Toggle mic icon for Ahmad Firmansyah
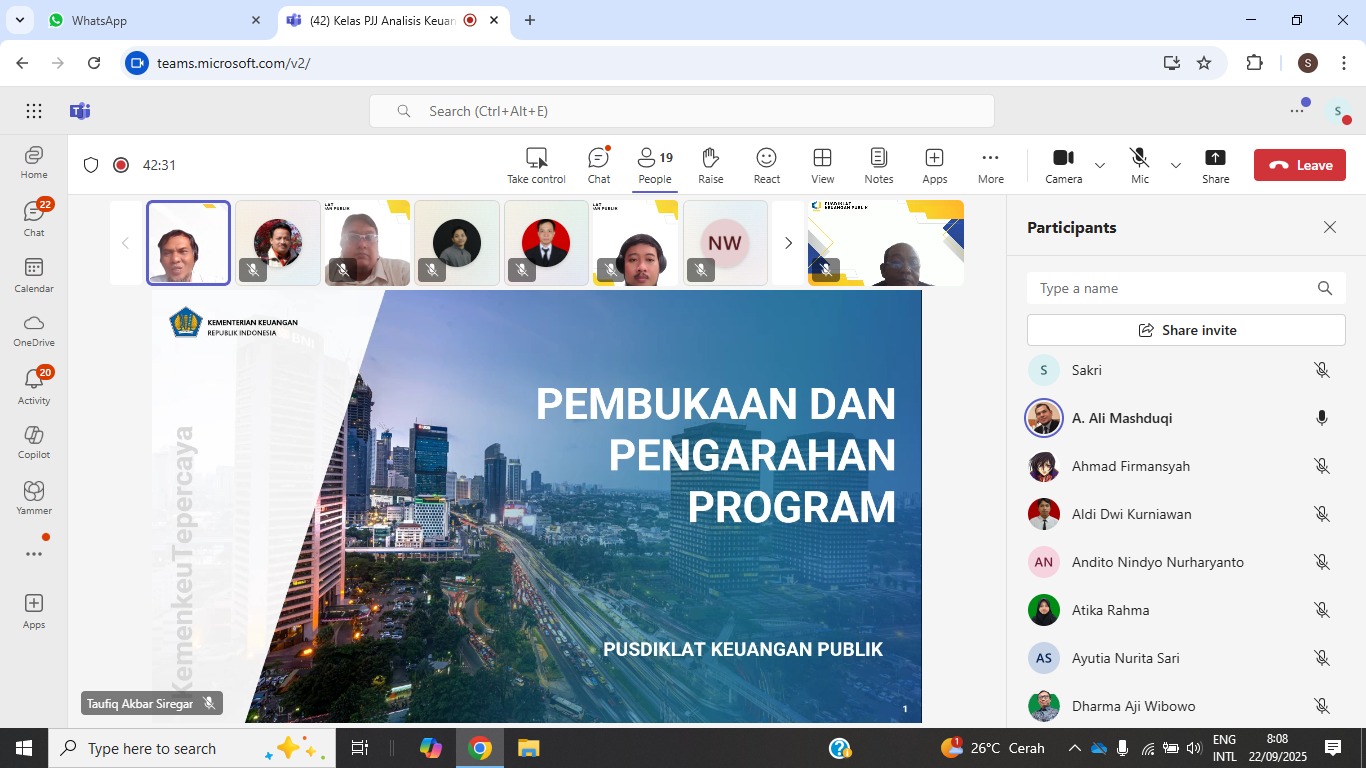This screenshot has height=768, width=1366. tap(1322, 466)
